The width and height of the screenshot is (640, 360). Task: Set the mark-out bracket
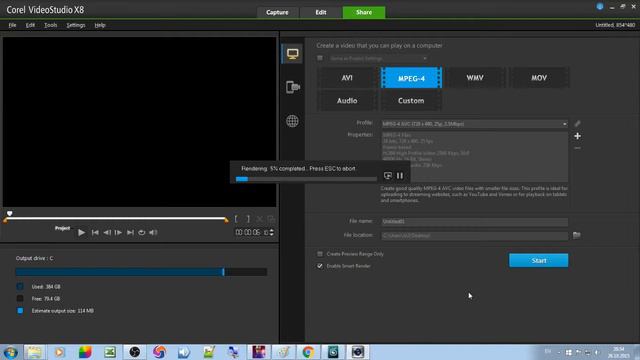248,219
